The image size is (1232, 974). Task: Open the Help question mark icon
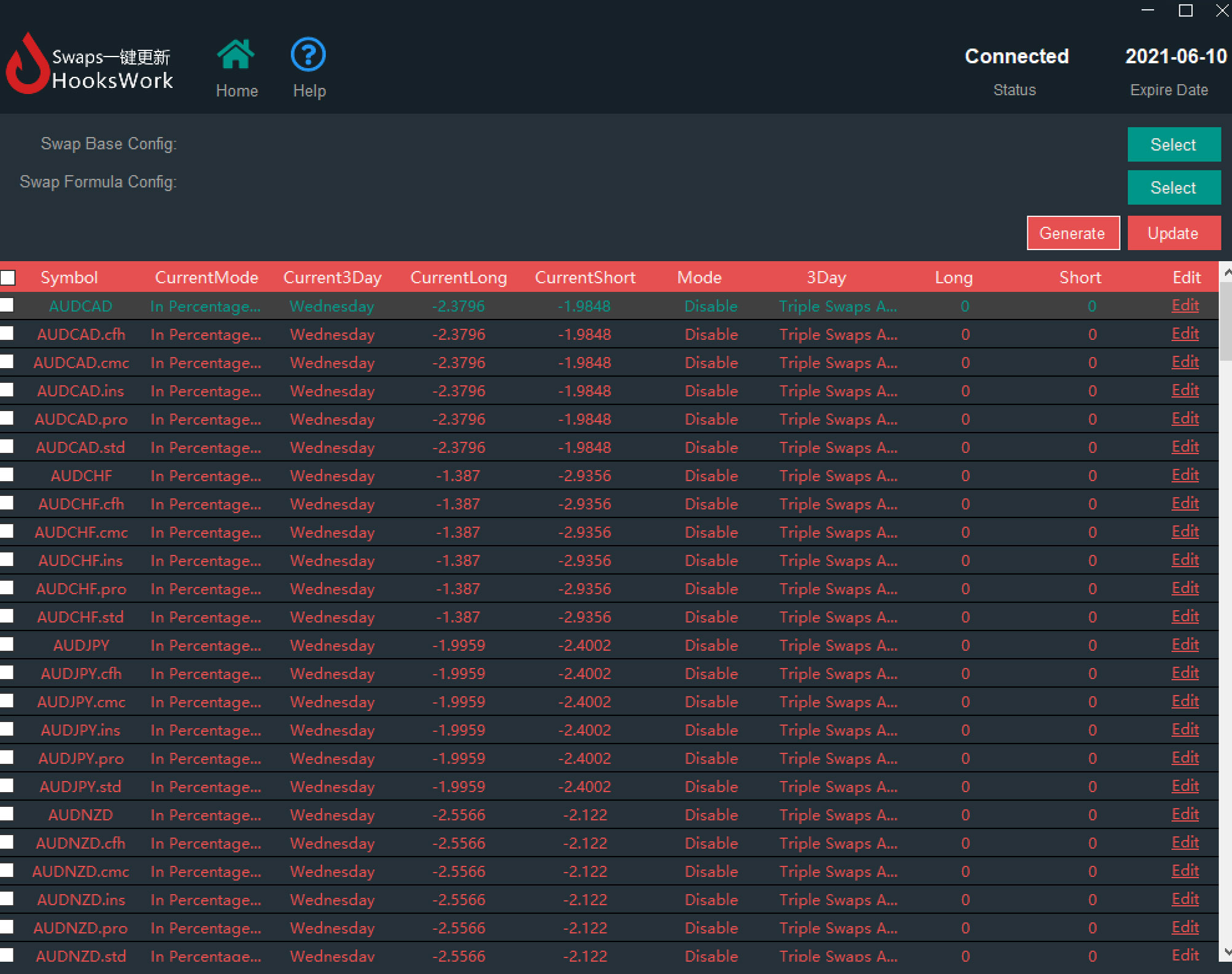(x=308, y=55)
